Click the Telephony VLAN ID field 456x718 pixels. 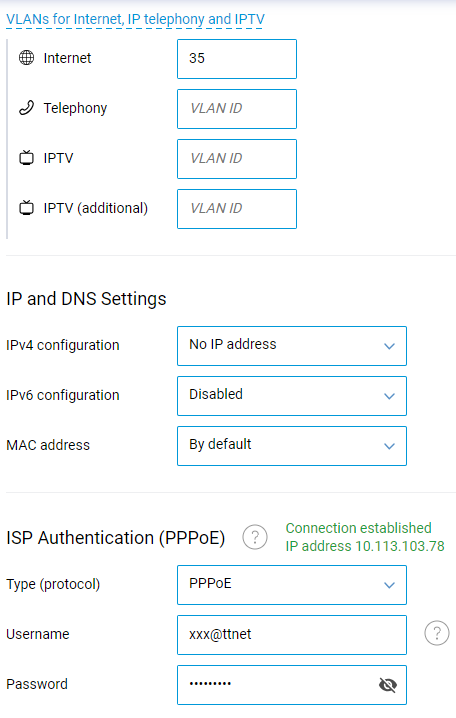(x=237, y=109)
